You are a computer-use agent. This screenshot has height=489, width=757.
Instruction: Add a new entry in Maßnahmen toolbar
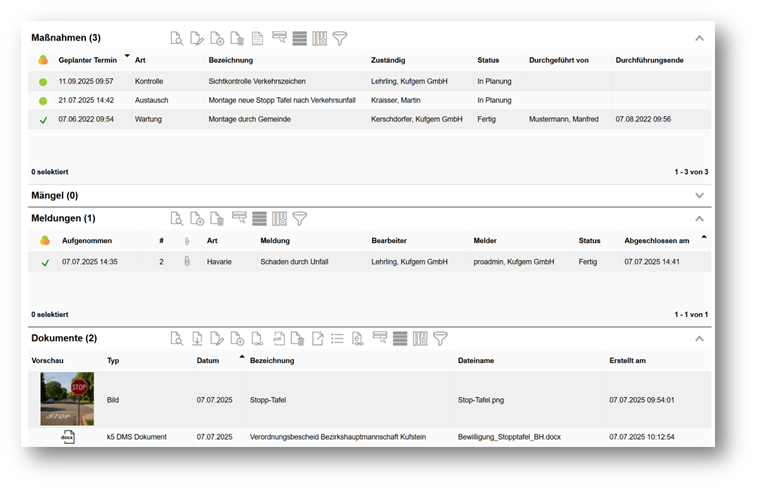[x=217, y=38]
